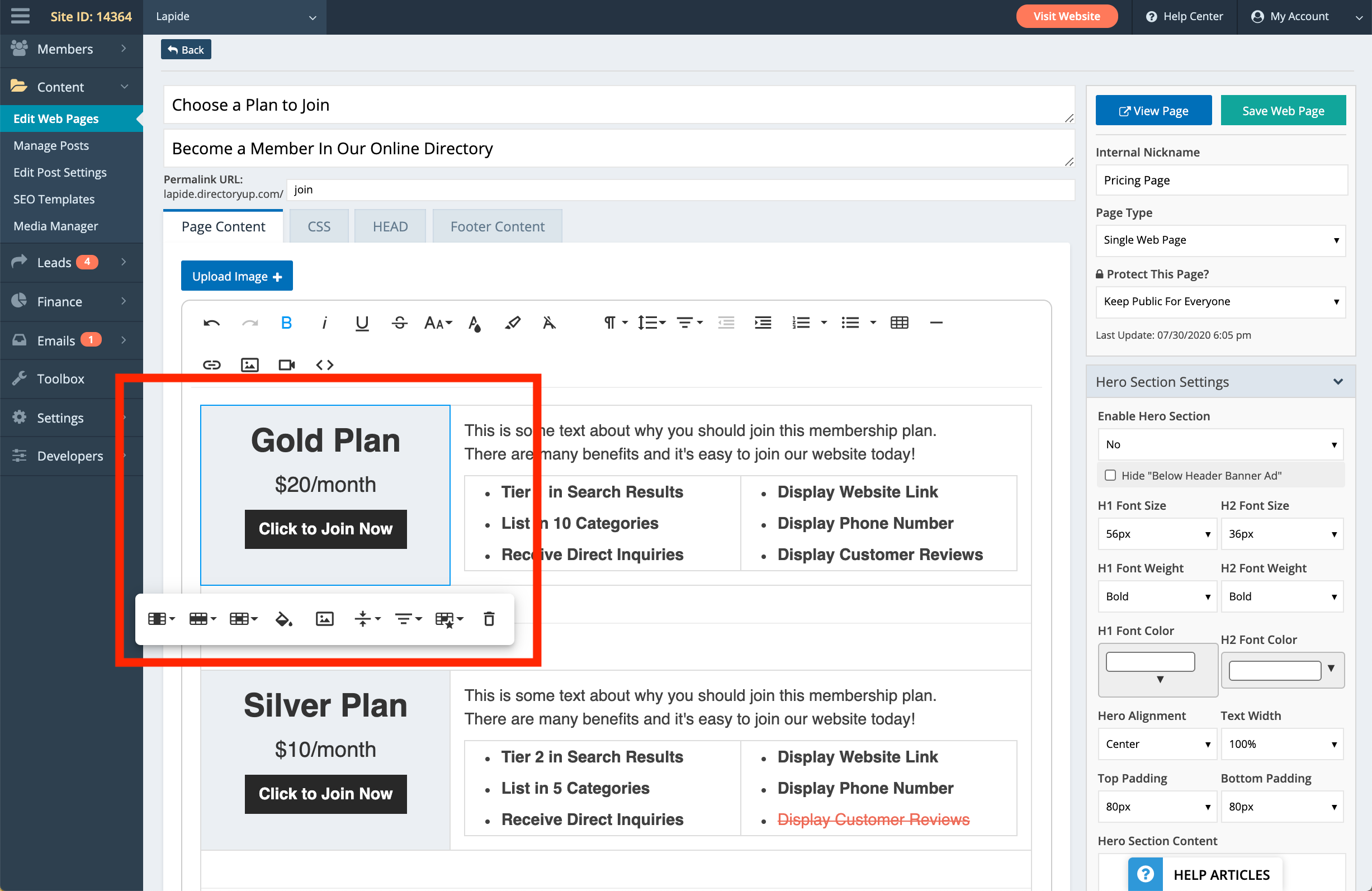Click the Insert Video icon

[x=286, y=365]
